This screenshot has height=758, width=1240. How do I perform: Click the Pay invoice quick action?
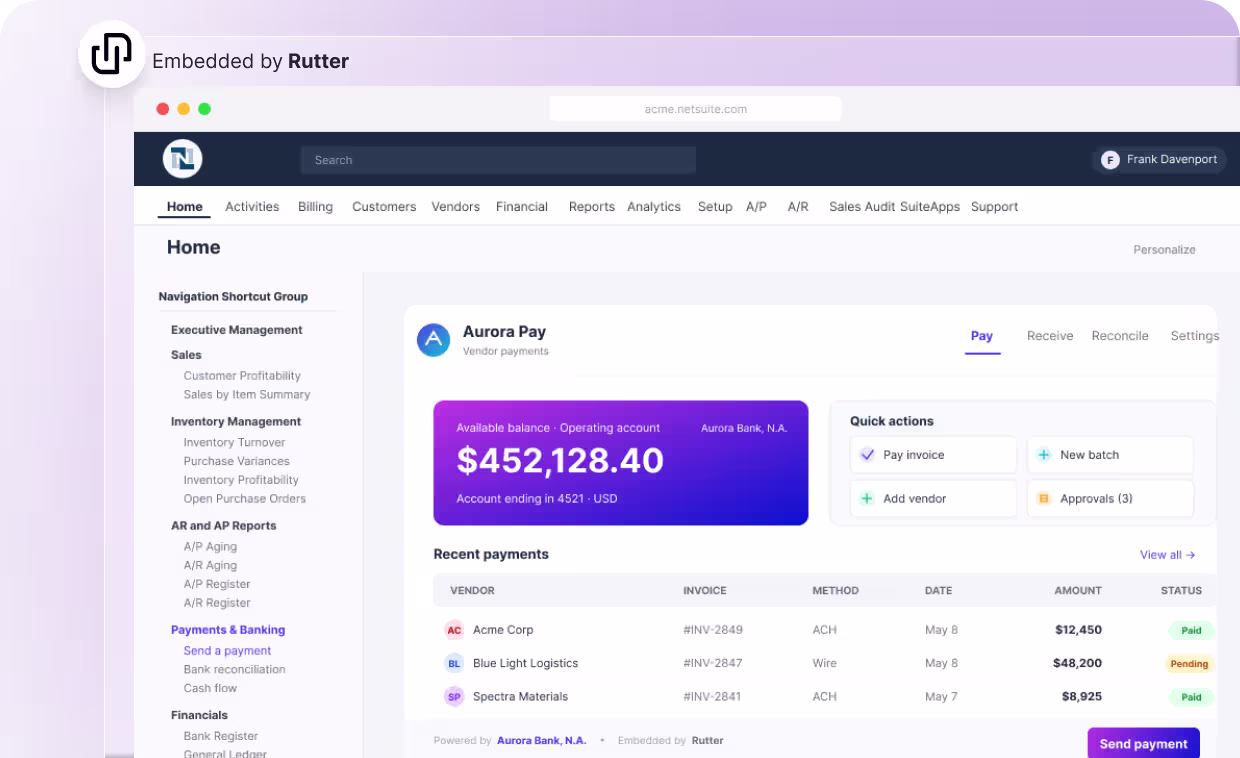tap(933, 455)
